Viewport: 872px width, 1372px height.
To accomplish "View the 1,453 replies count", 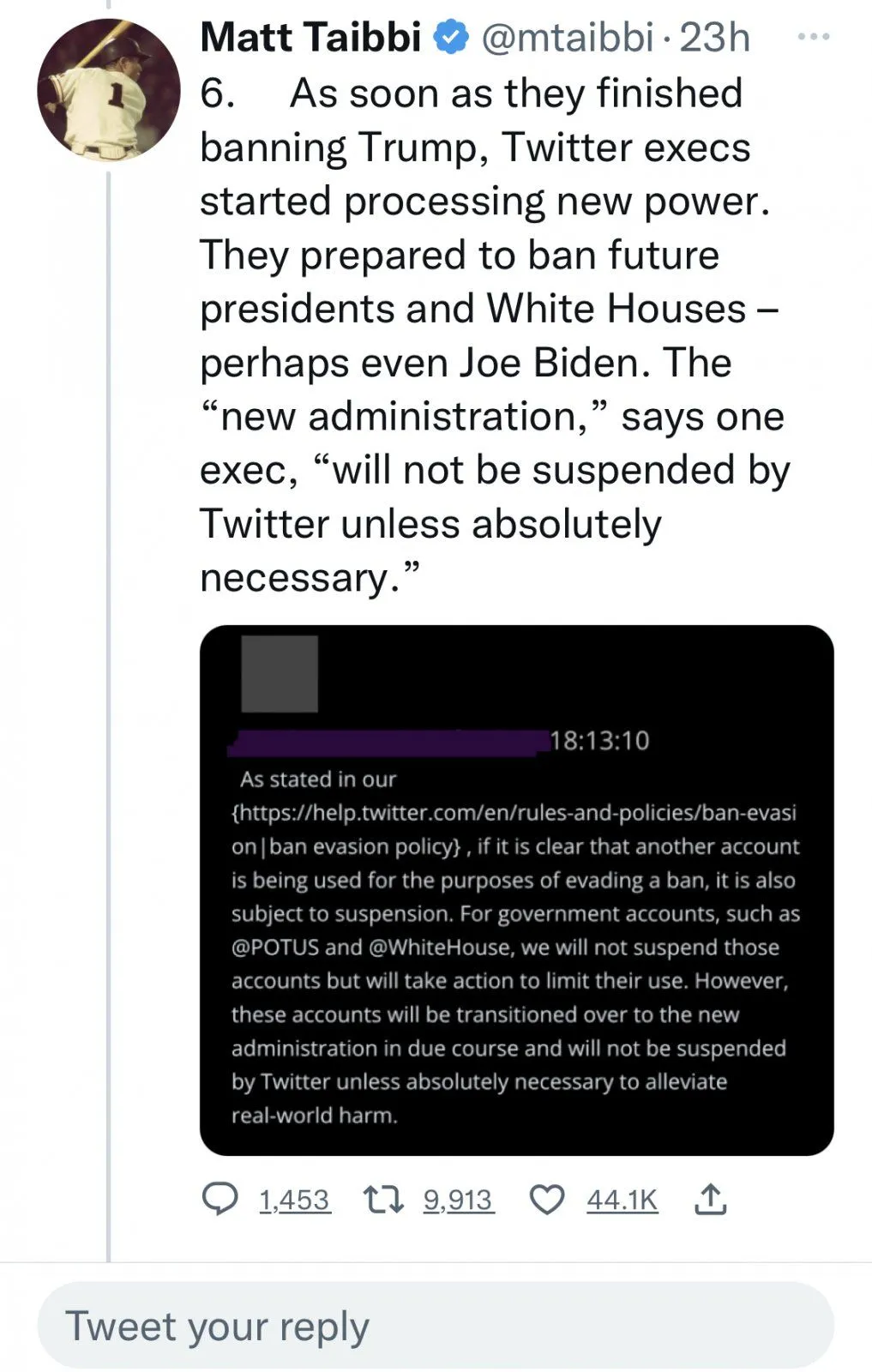I will click(x=294, y=1200).
